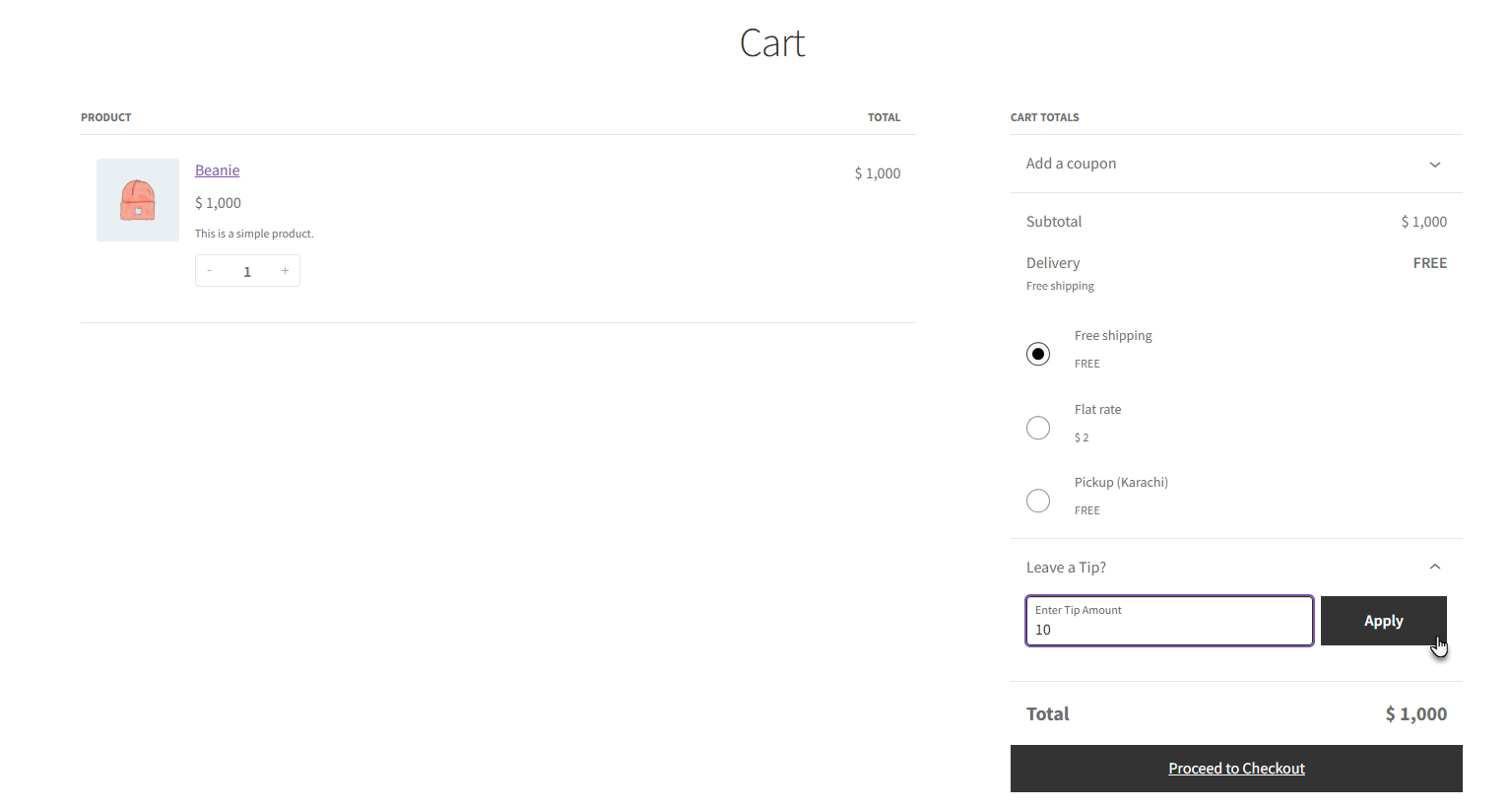Click the Cart page heading

[x=772, y=43]
